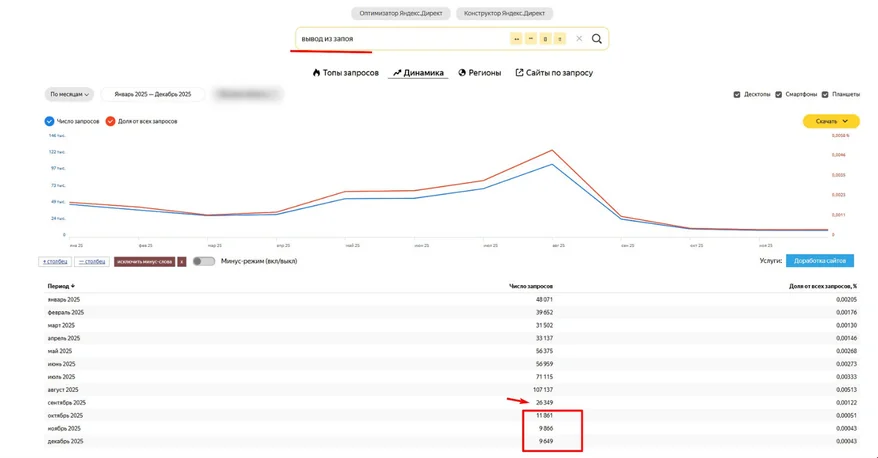
Task: Open the 'Конструктор Яндекс.Директ' button
Action: point(505,13)
